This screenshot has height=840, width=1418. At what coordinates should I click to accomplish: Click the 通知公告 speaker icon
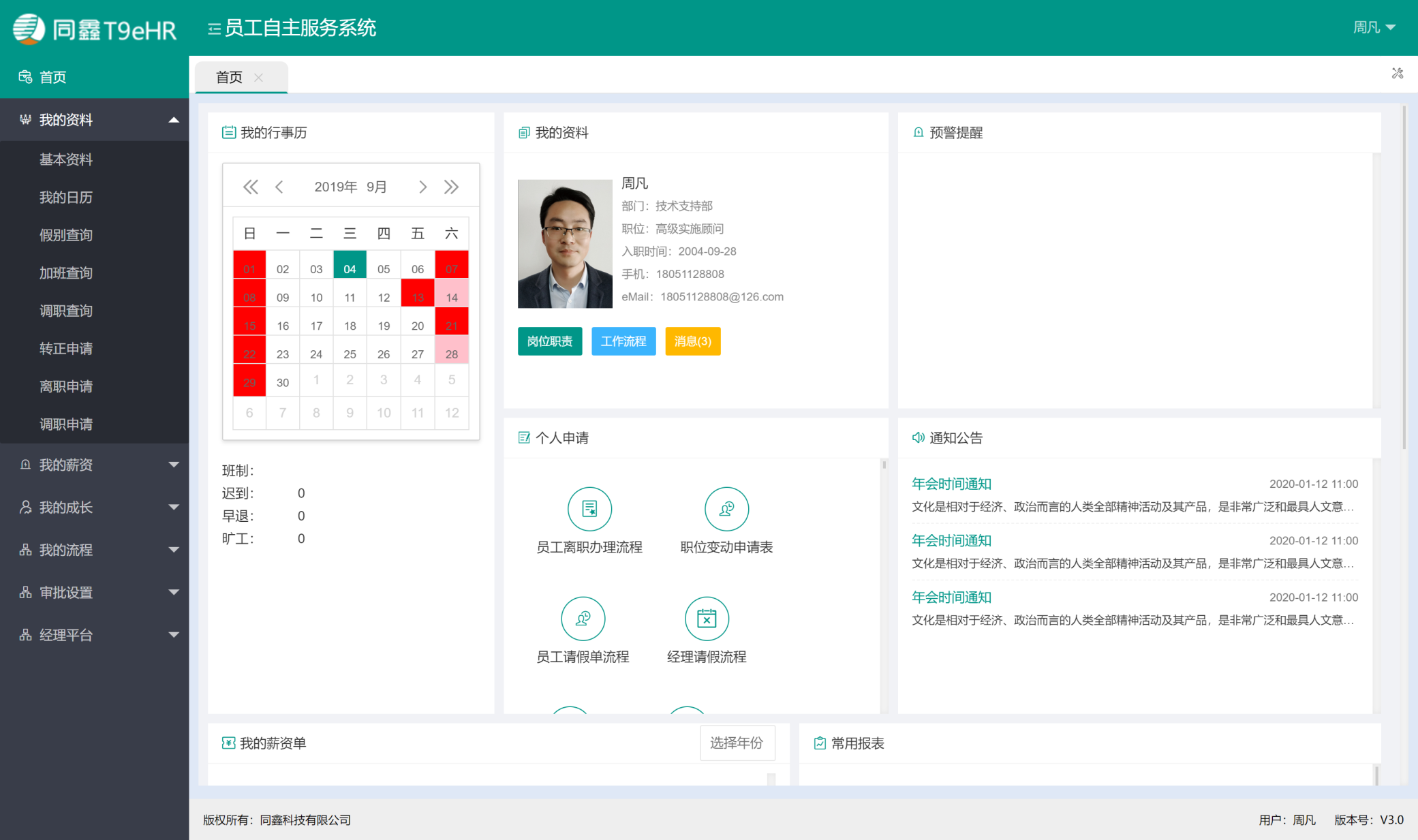pos(918,438)
